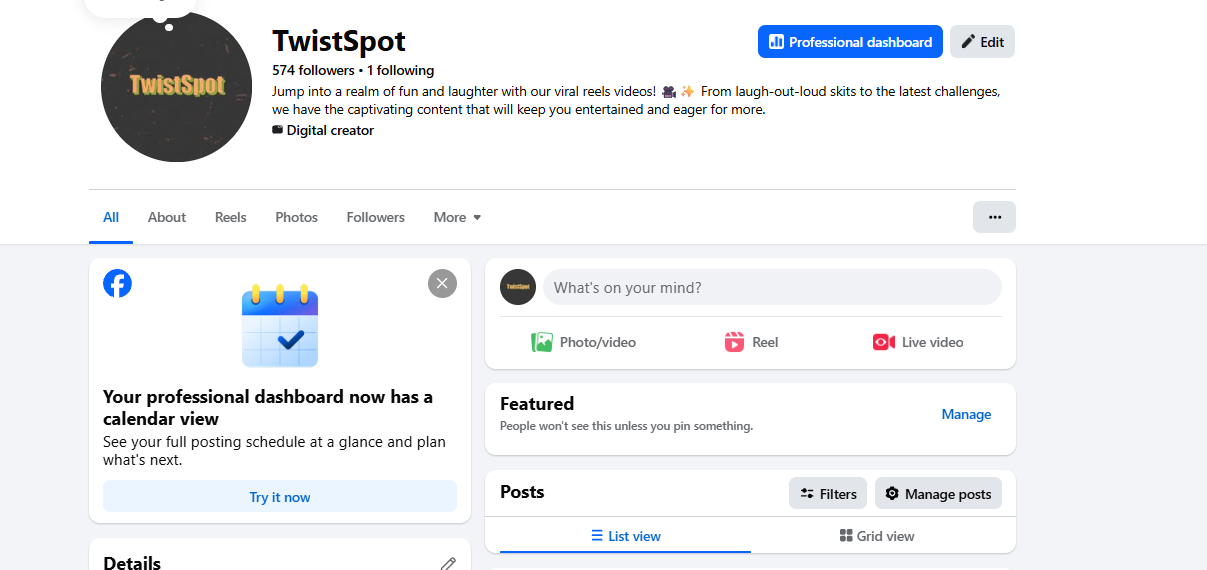Open Manage posts settings
This screenshot has height=570, width=1207.
pos(938,493)
